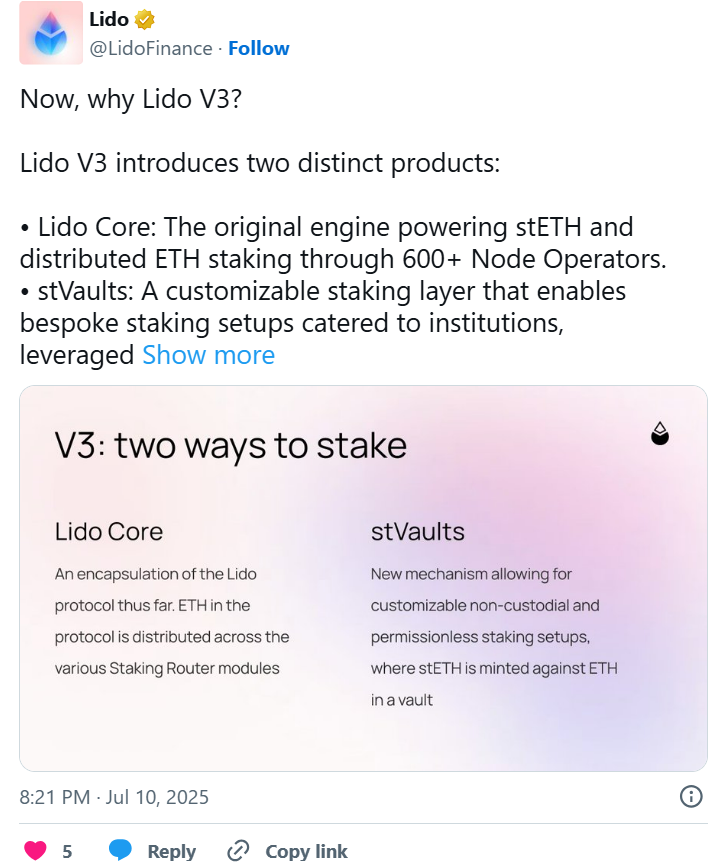Open the Jul 10, 2025 timestamp link
Screen dimensions: 727x865
115,797
